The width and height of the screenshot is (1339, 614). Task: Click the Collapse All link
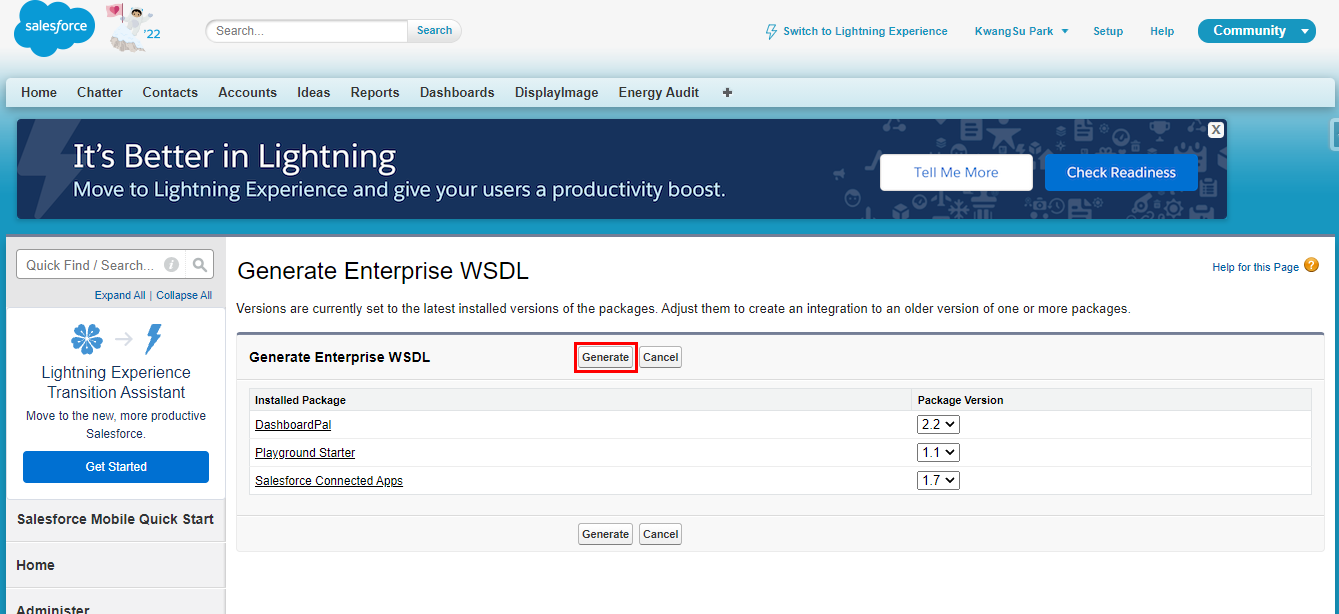tap(184, 295)
